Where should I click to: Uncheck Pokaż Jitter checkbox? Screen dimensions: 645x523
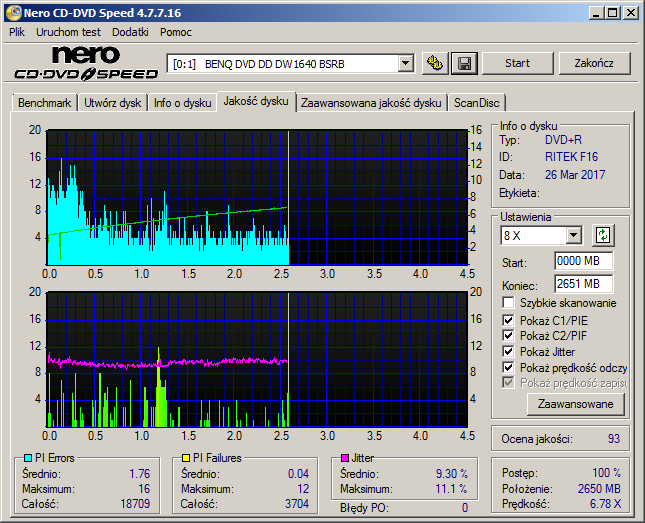click(508, 351)
